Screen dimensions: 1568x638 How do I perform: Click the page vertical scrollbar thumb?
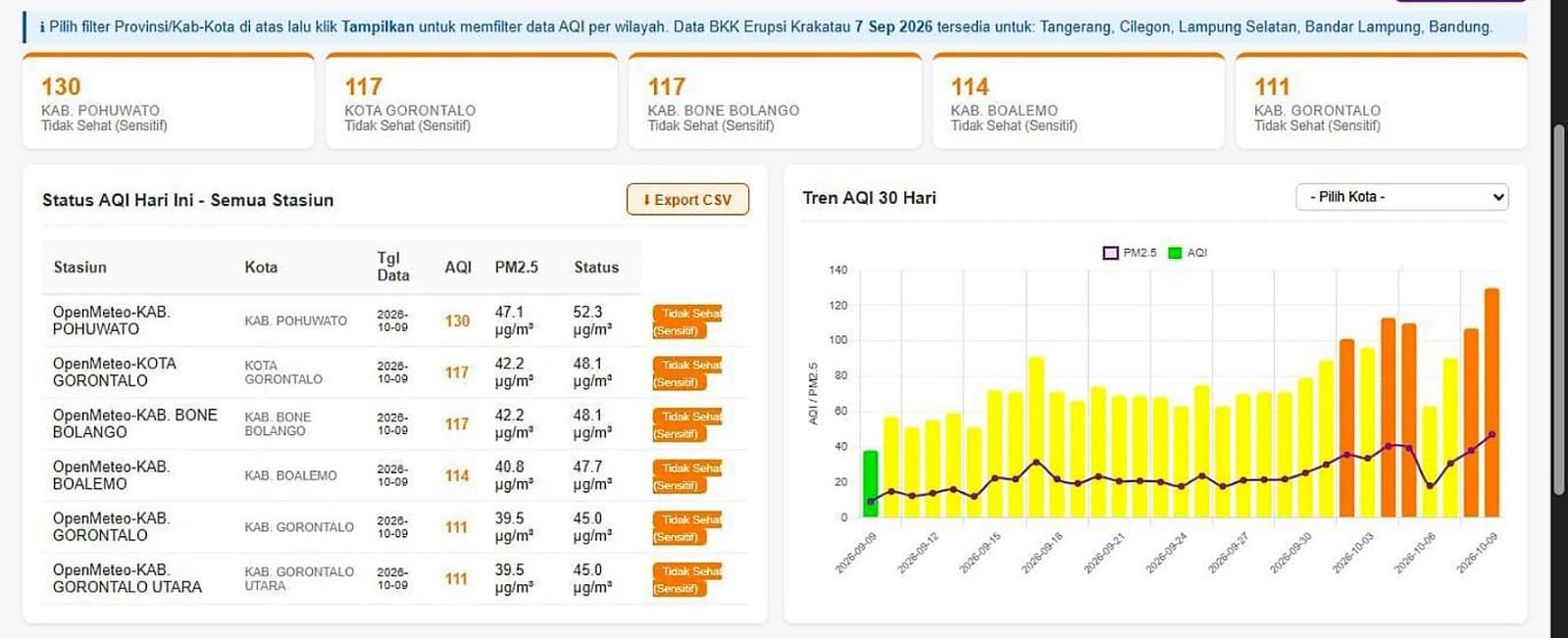pos(1559,312)
